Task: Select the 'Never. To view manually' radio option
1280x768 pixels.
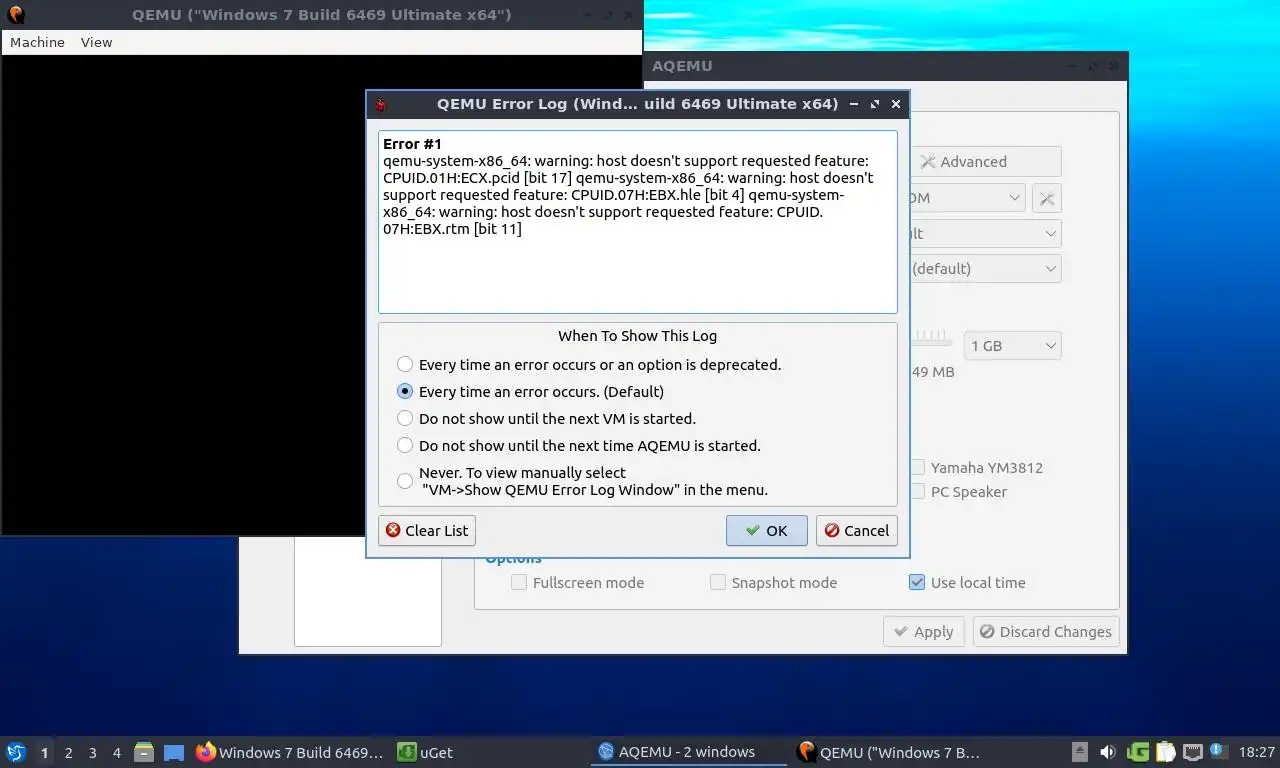Action: tap(405, 481)
